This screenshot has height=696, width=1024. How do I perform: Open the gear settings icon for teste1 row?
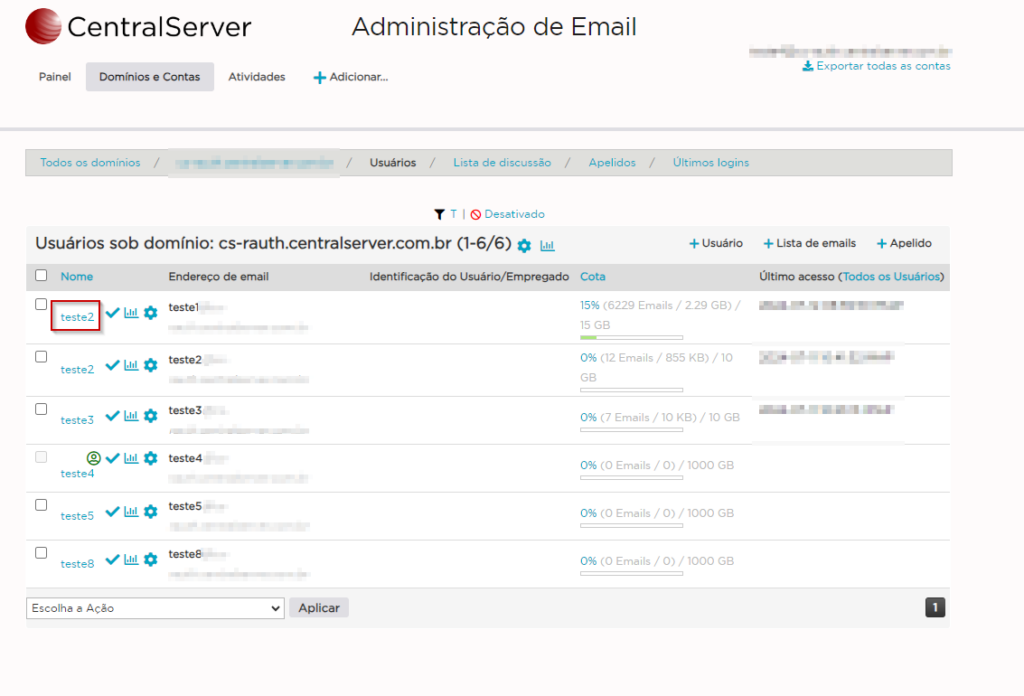150,313
